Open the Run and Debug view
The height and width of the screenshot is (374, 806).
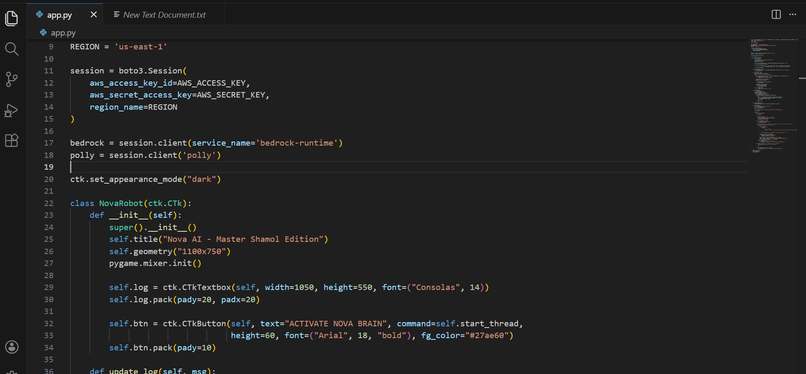(x=12, y=110)
